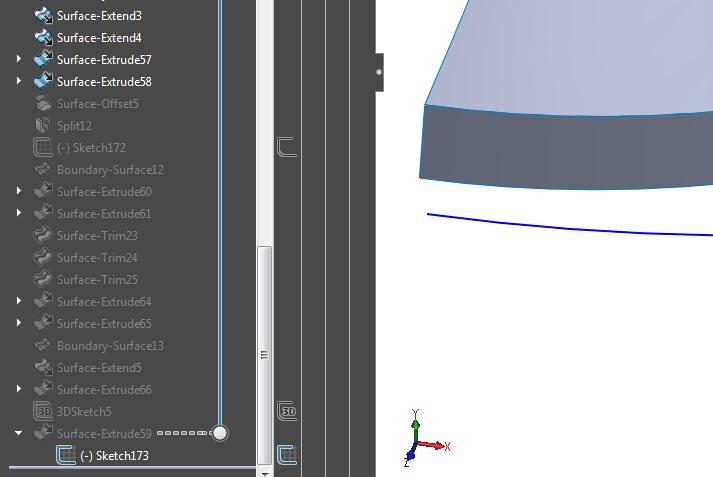Select the Boundary-Surface12 icon
Viewport: 713px width, 477px height.
[43, 170]
